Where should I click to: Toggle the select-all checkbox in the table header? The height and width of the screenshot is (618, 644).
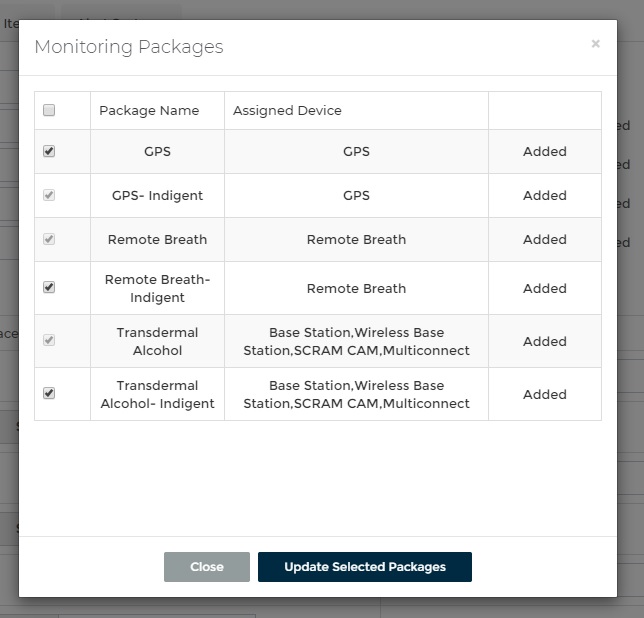point(49,111)
